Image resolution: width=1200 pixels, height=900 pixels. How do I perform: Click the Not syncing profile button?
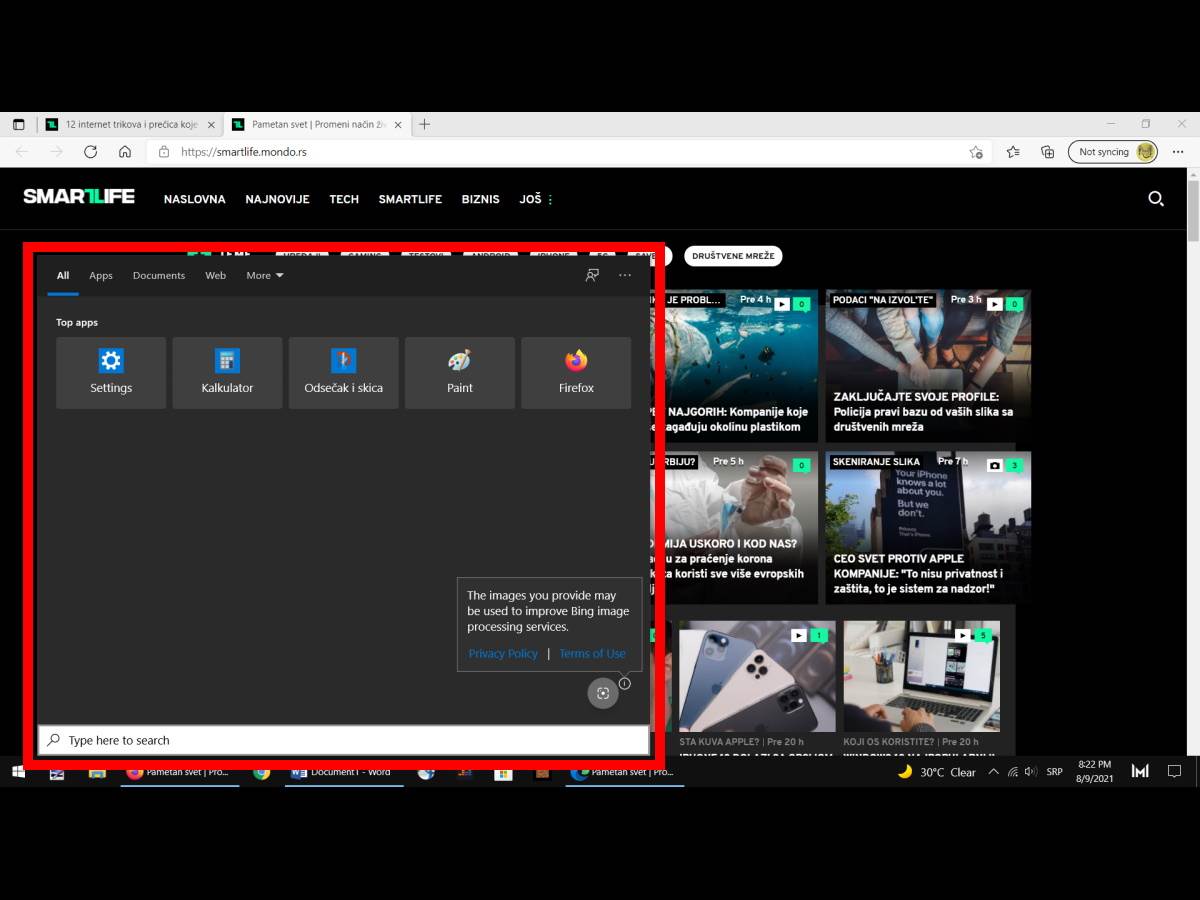click(x=1113, y=152)
